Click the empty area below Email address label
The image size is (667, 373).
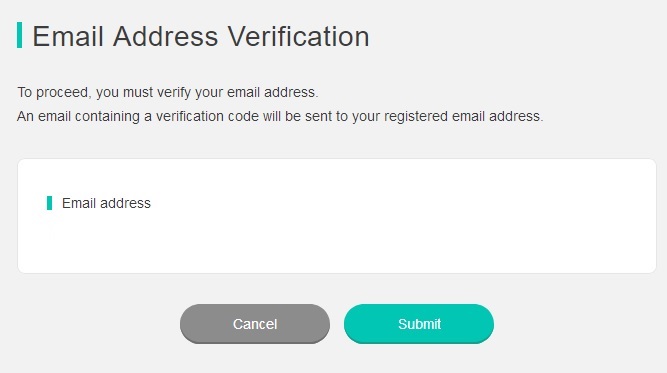point(170,240)
